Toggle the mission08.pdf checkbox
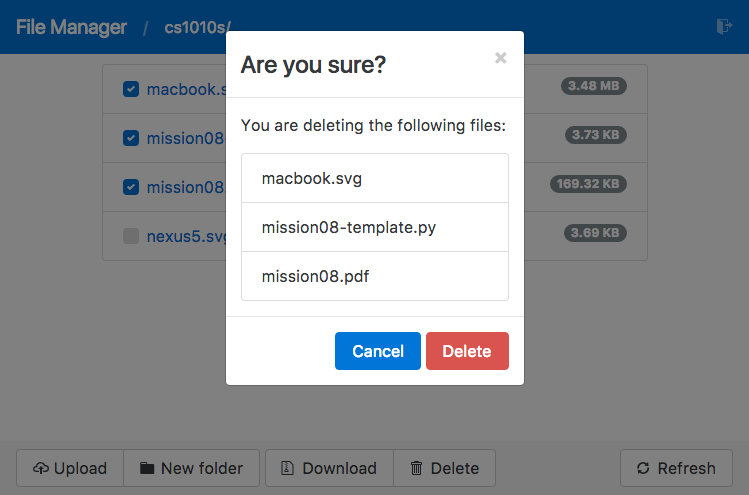The width and height of the screenshot is (749, 495). (x=131, y=187)
